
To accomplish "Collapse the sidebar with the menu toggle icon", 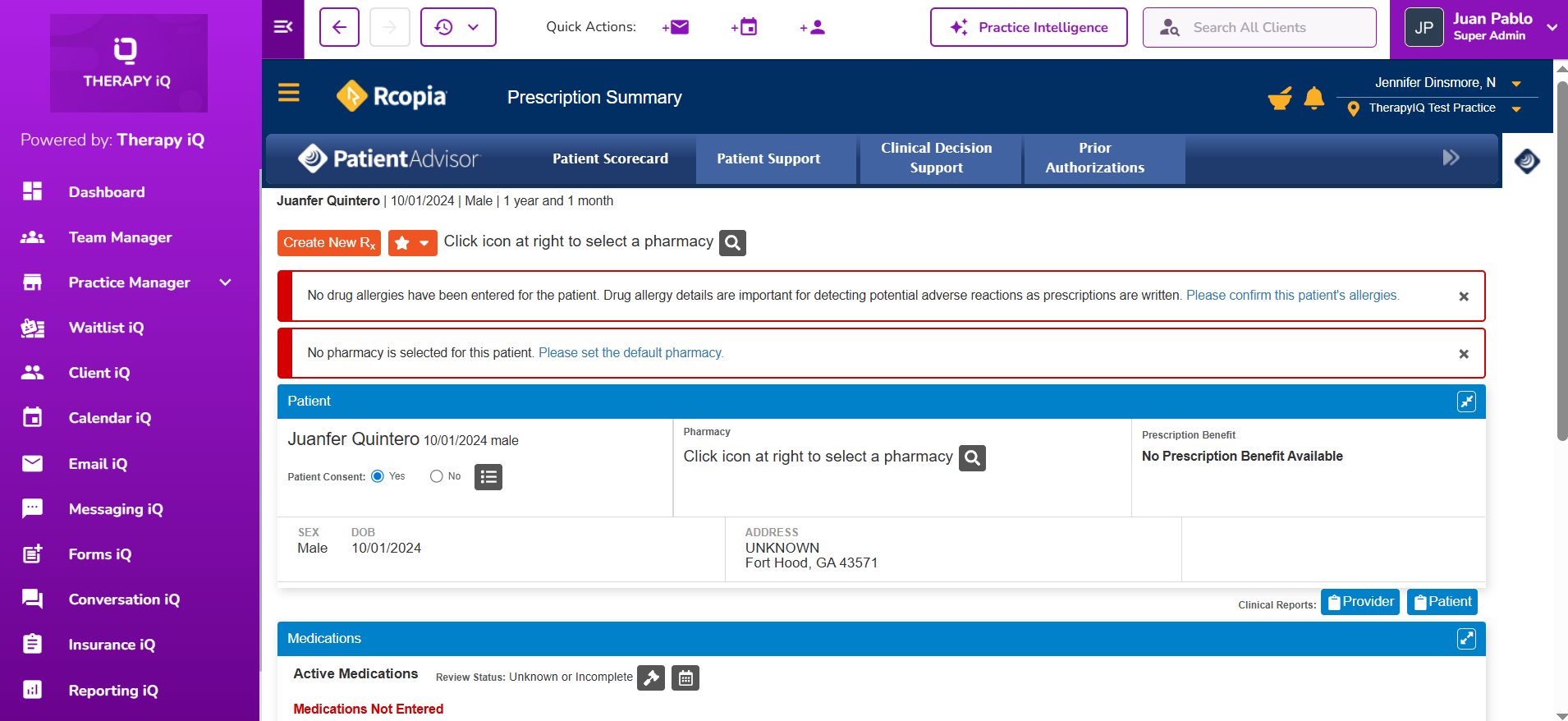I will (283, 28).
